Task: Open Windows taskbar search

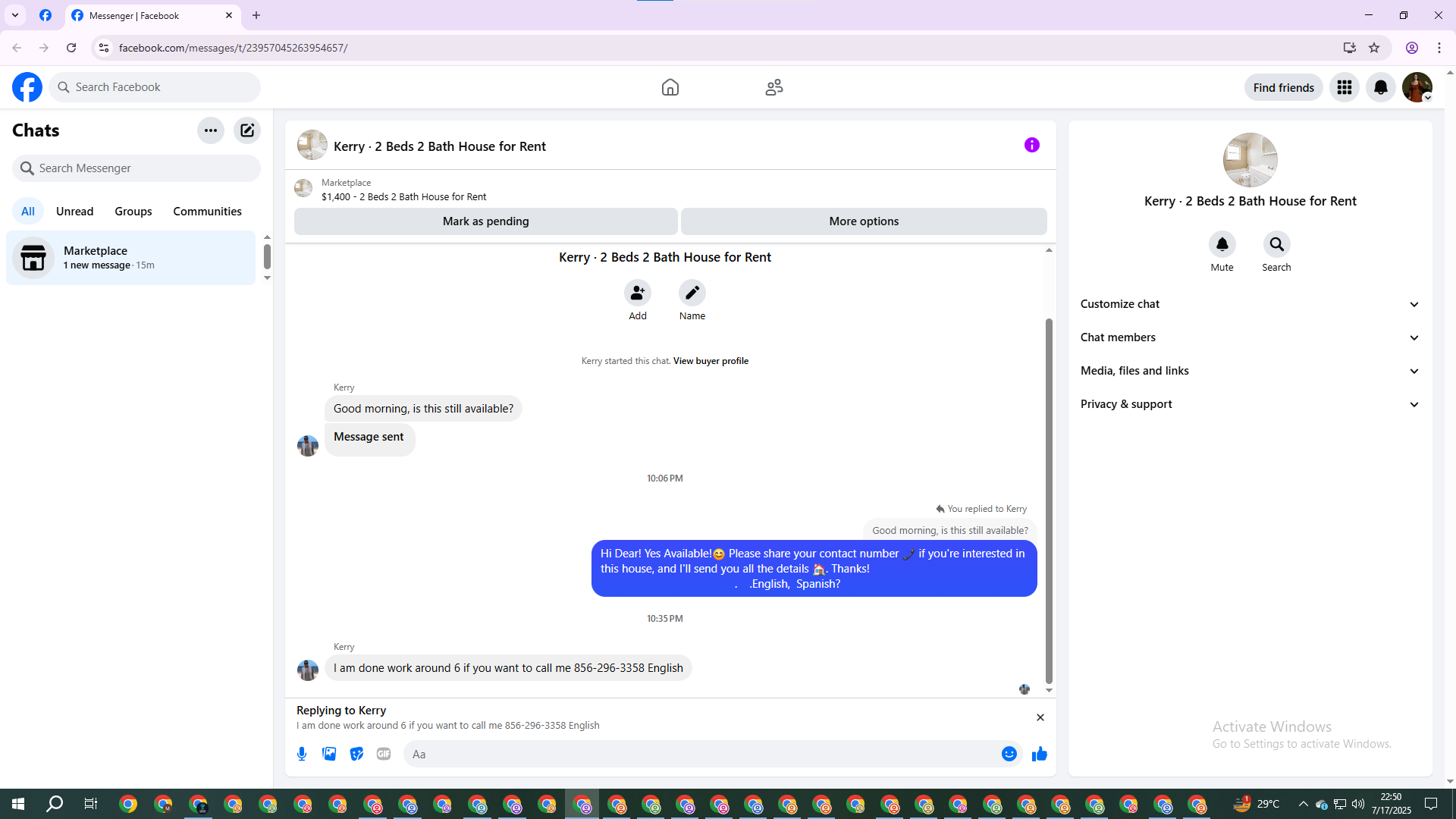Action: coord(55,804)
